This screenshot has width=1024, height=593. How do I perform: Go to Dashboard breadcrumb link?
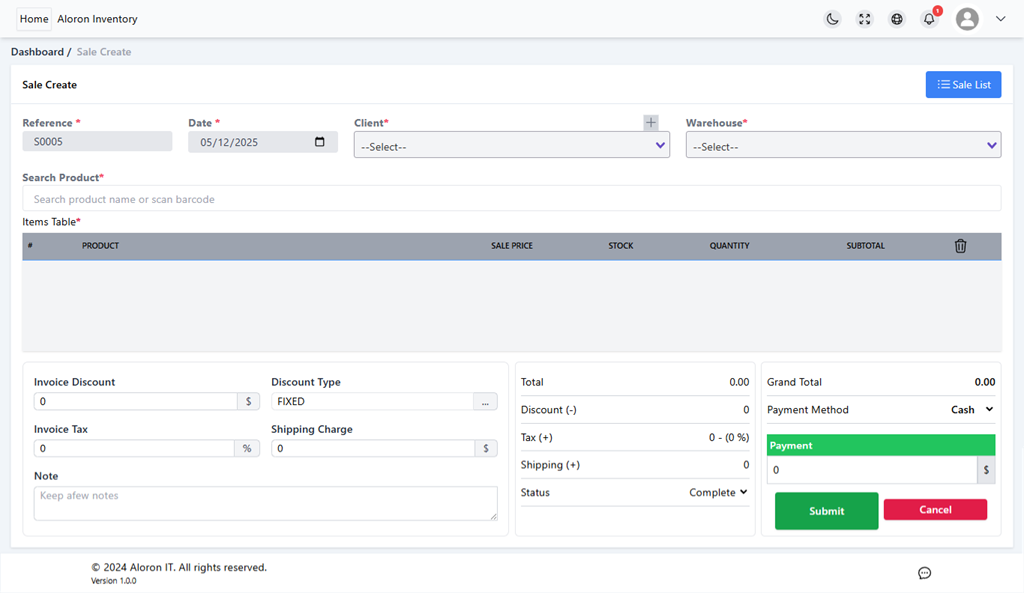[37, 52]
